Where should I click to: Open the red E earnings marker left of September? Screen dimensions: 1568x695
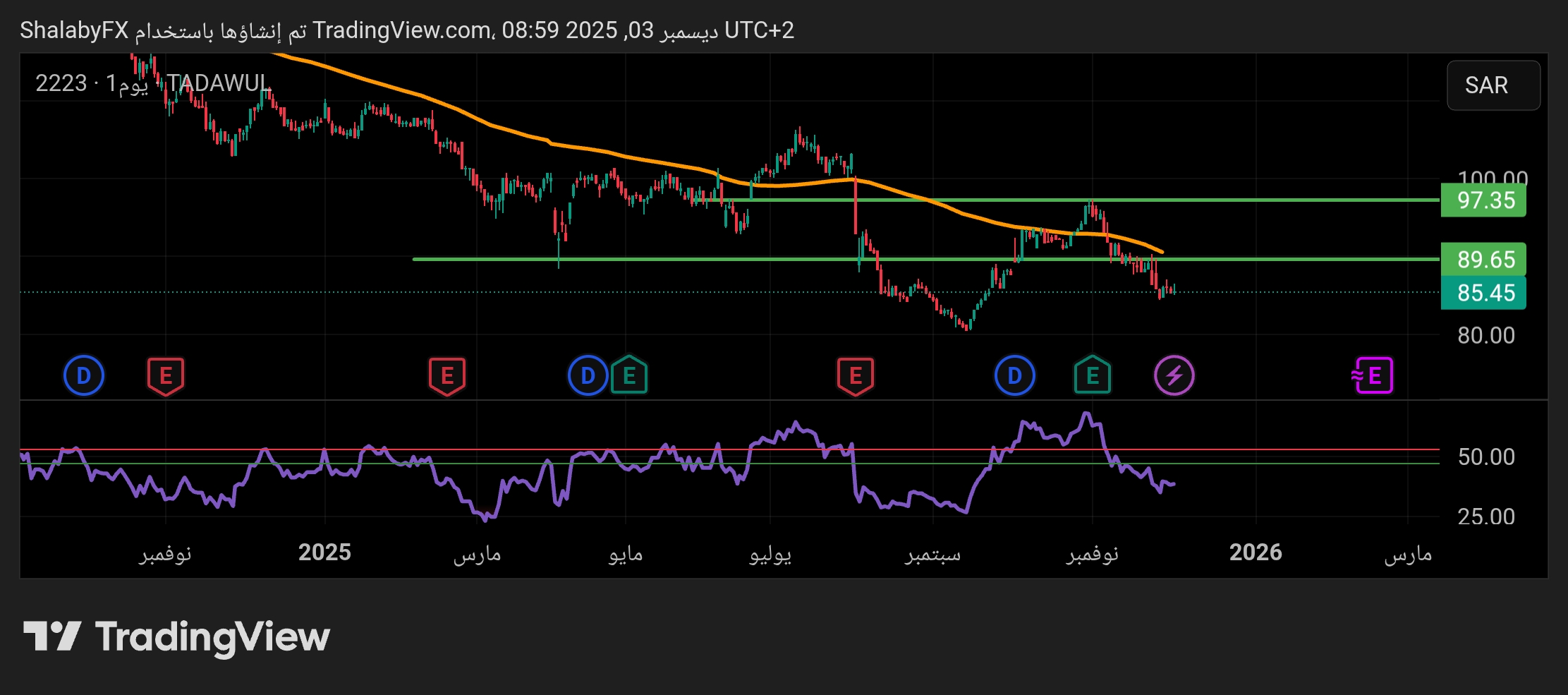(x=856, y=375)
